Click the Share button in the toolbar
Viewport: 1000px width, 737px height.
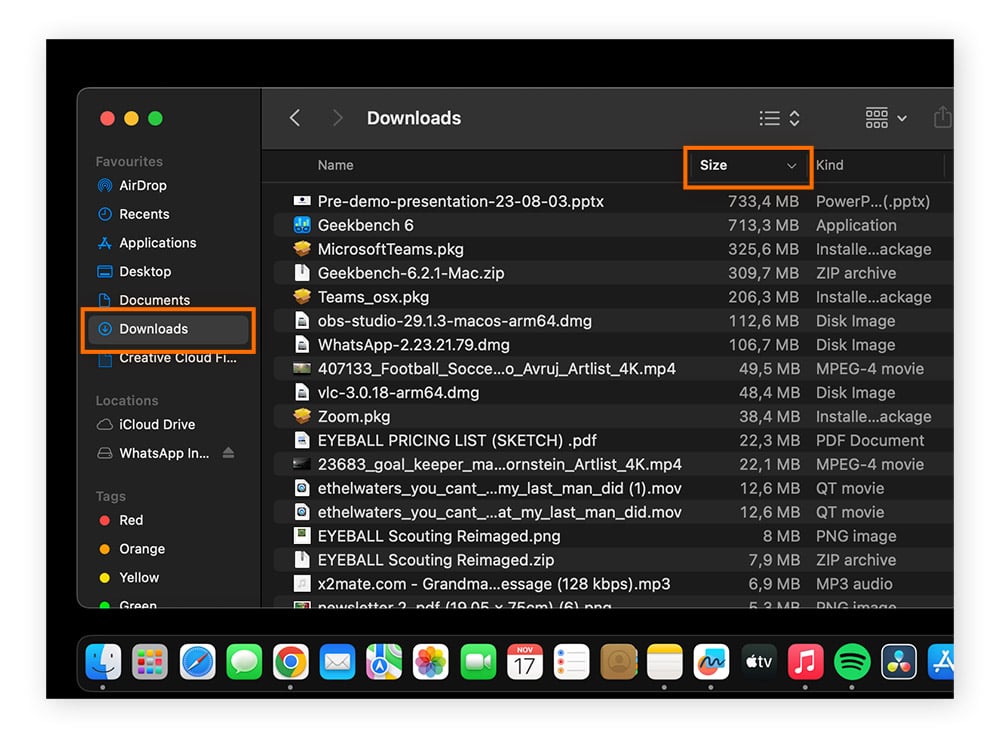[x=941, y=117]
